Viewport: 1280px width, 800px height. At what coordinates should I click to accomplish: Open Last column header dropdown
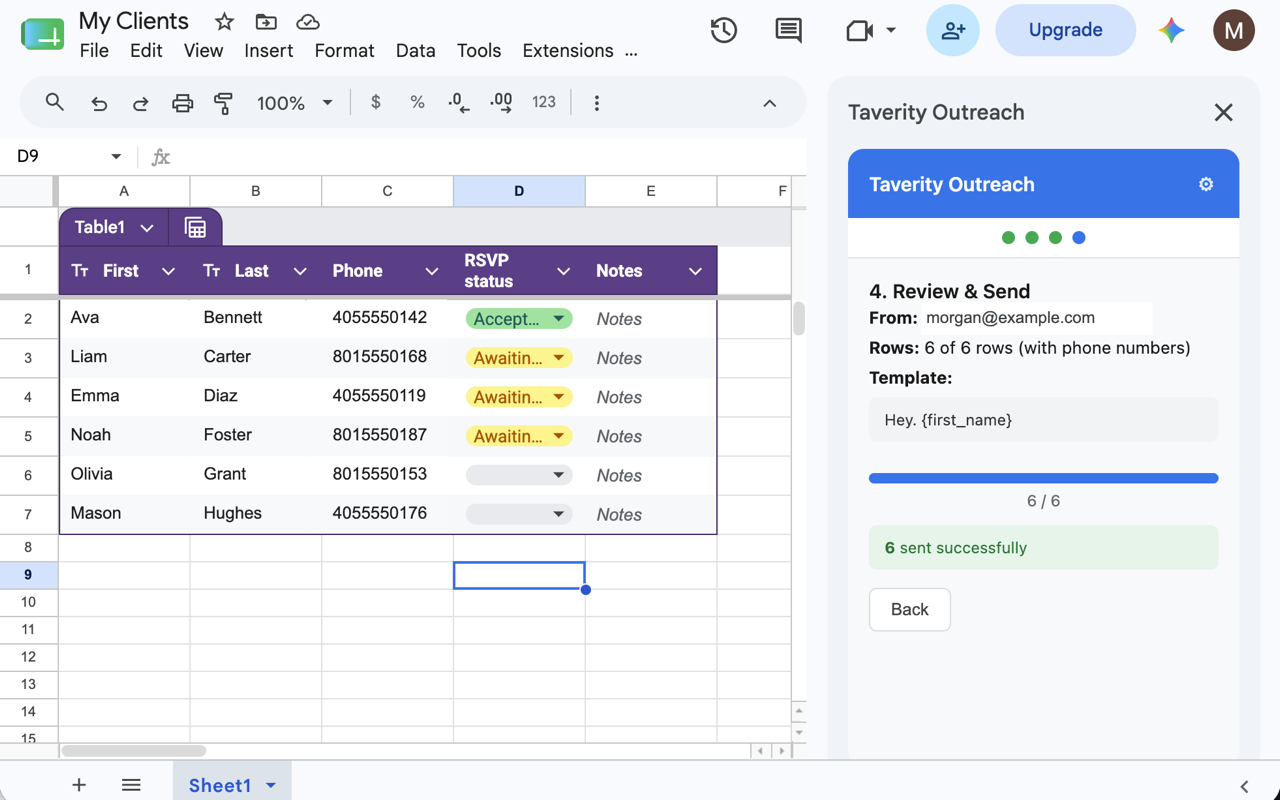pyautogui.click(x=300, y=271)
